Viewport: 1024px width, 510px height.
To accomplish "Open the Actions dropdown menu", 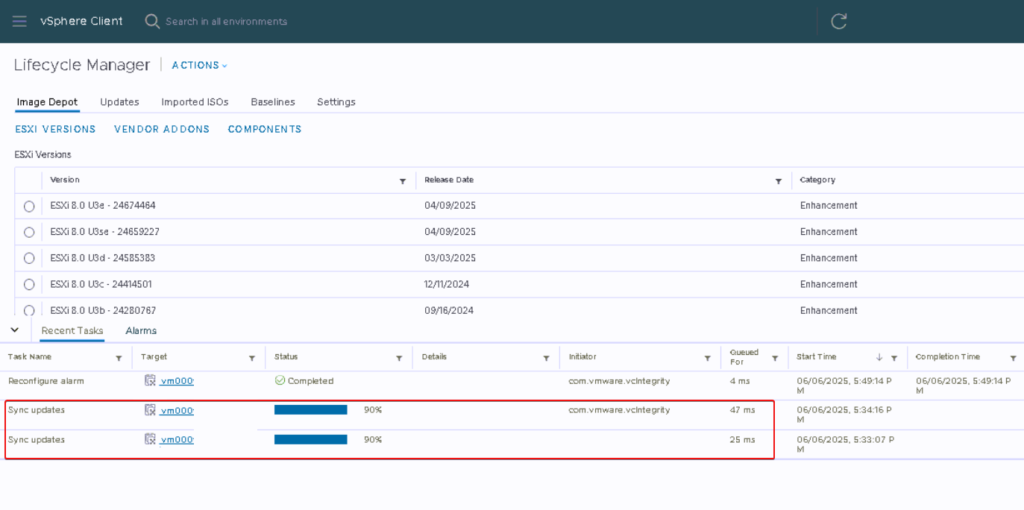I will pyautogui.click(x=199, y=65).
